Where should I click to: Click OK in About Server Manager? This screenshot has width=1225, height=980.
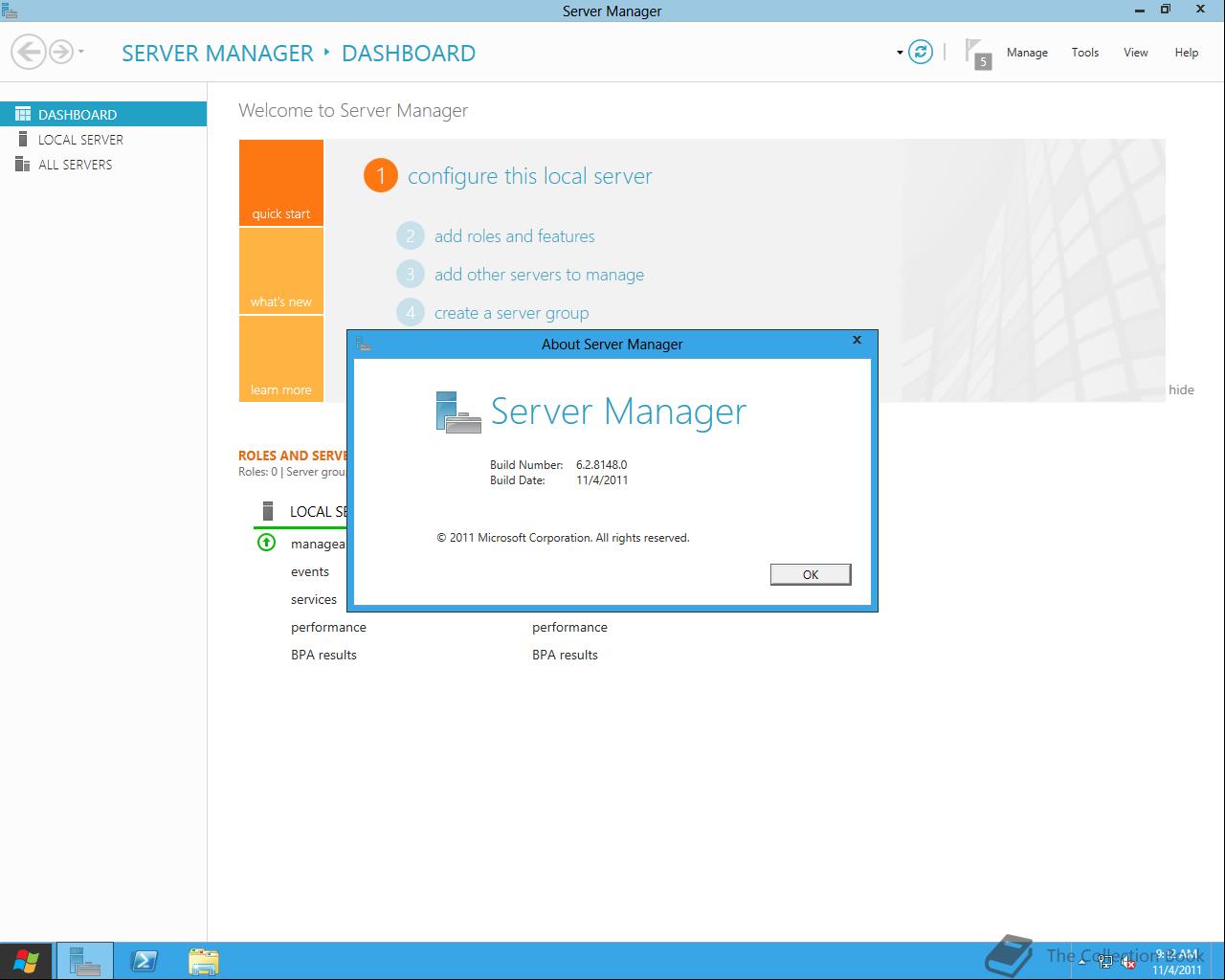click(x=811, y=574)
